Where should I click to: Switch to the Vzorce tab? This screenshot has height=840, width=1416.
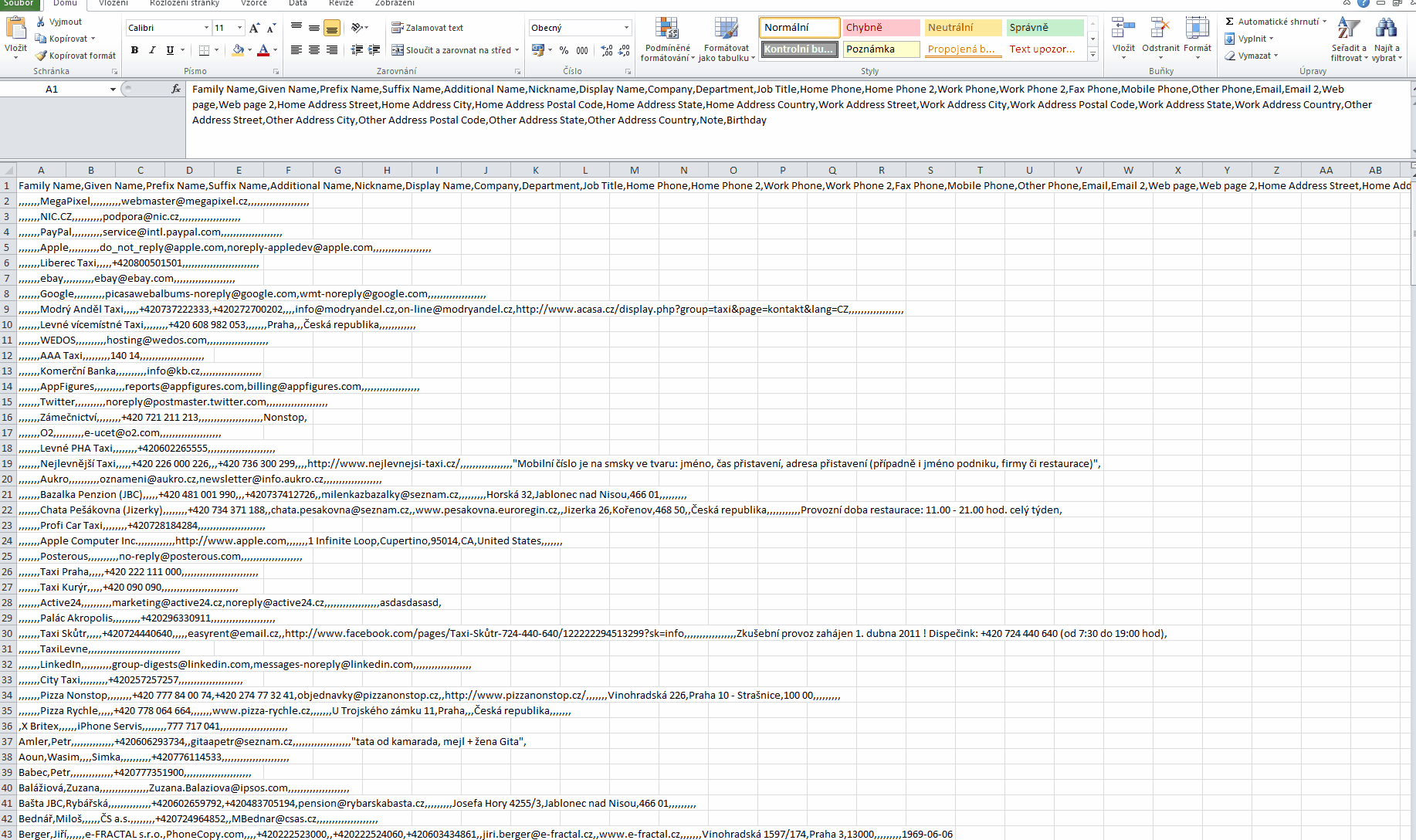254,3
